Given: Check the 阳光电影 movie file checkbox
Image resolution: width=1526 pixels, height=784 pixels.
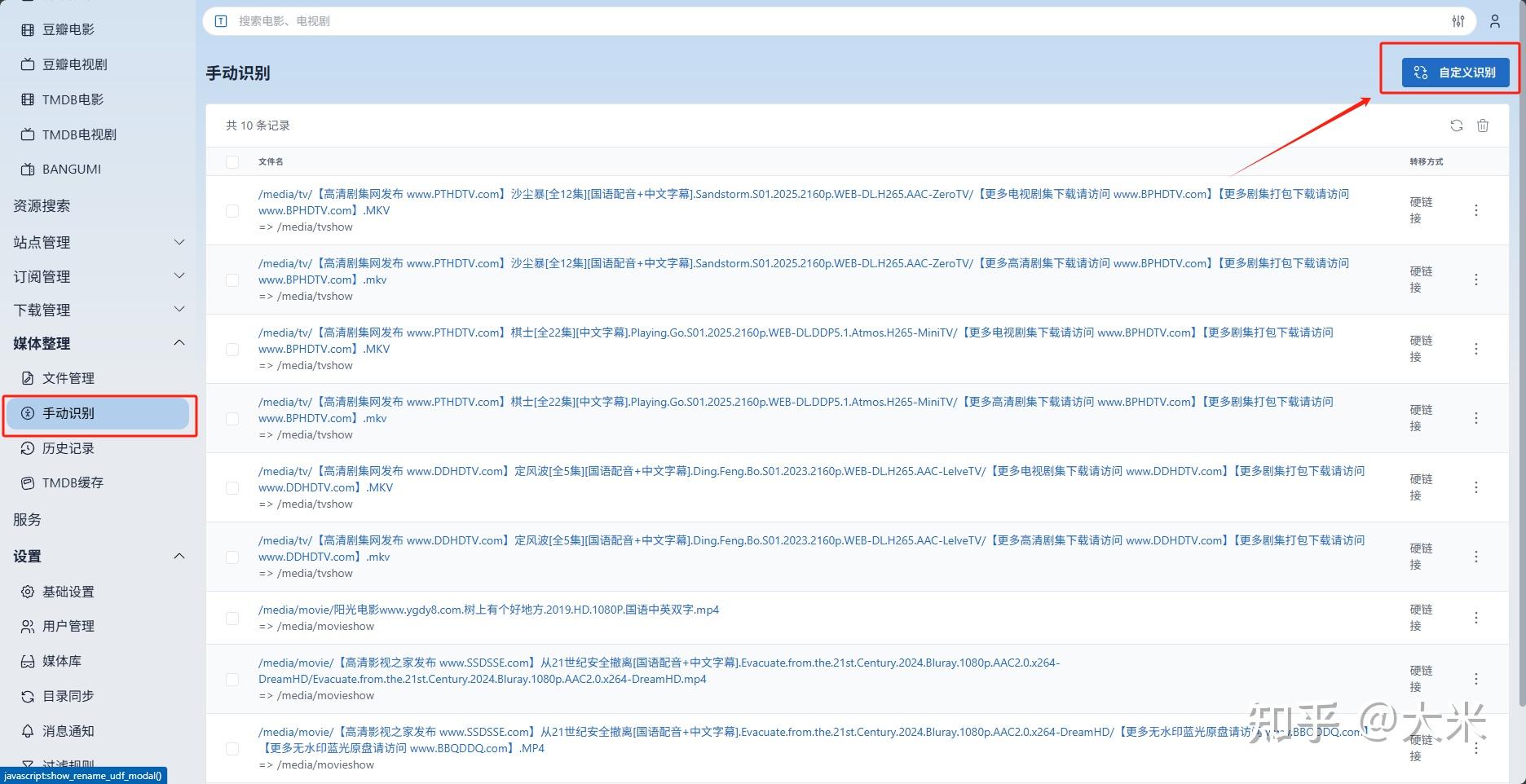Looking at the screenshot, I should tap(232, 618).
